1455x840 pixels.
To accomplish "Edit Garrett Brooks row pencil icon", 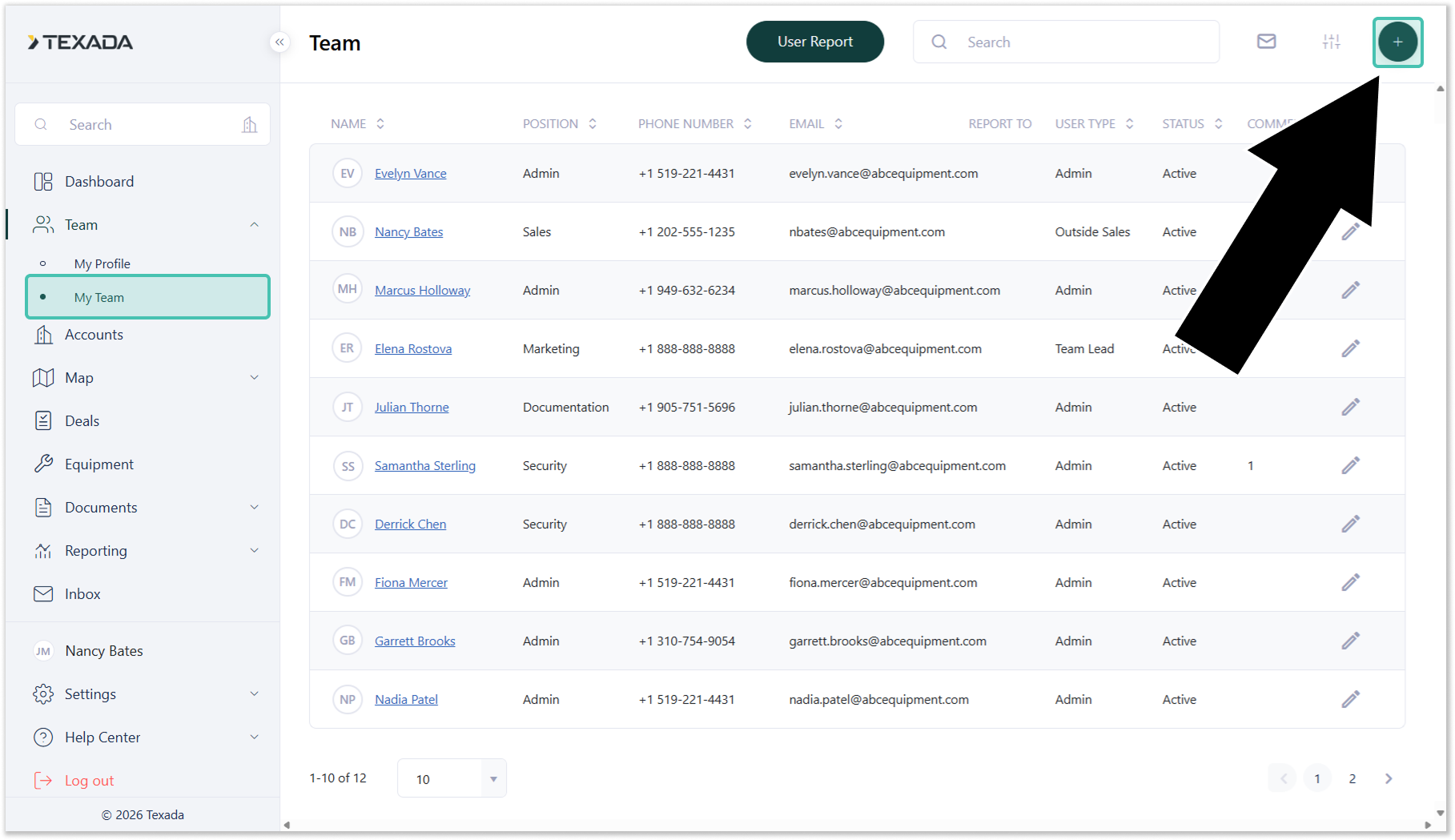I will point(1350,641).
